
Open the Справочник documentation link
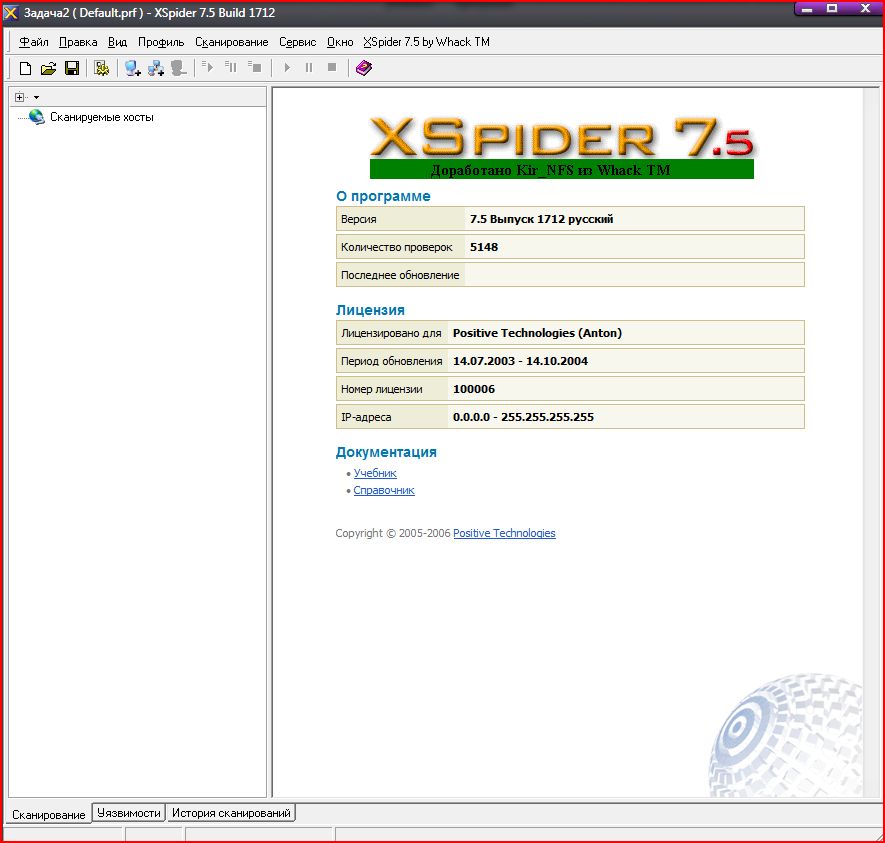coord(384,490)
